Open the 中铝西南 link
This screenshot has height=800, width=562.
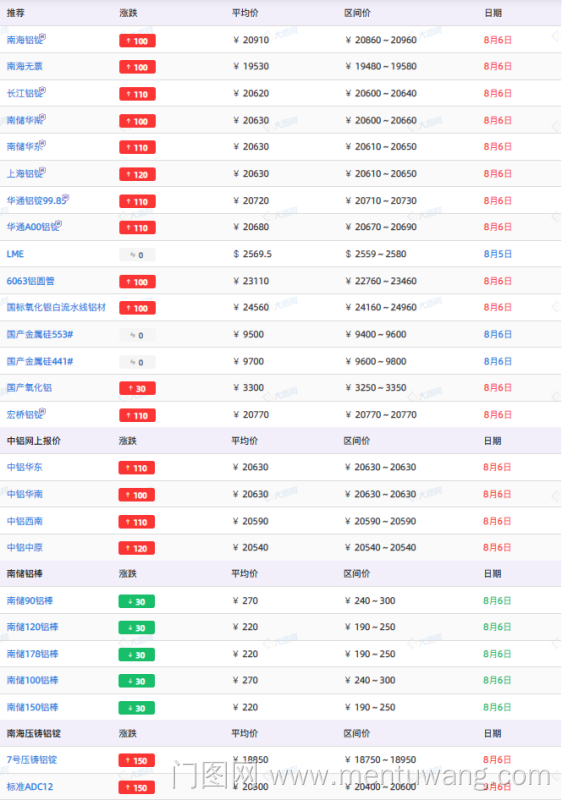[24, 521]
